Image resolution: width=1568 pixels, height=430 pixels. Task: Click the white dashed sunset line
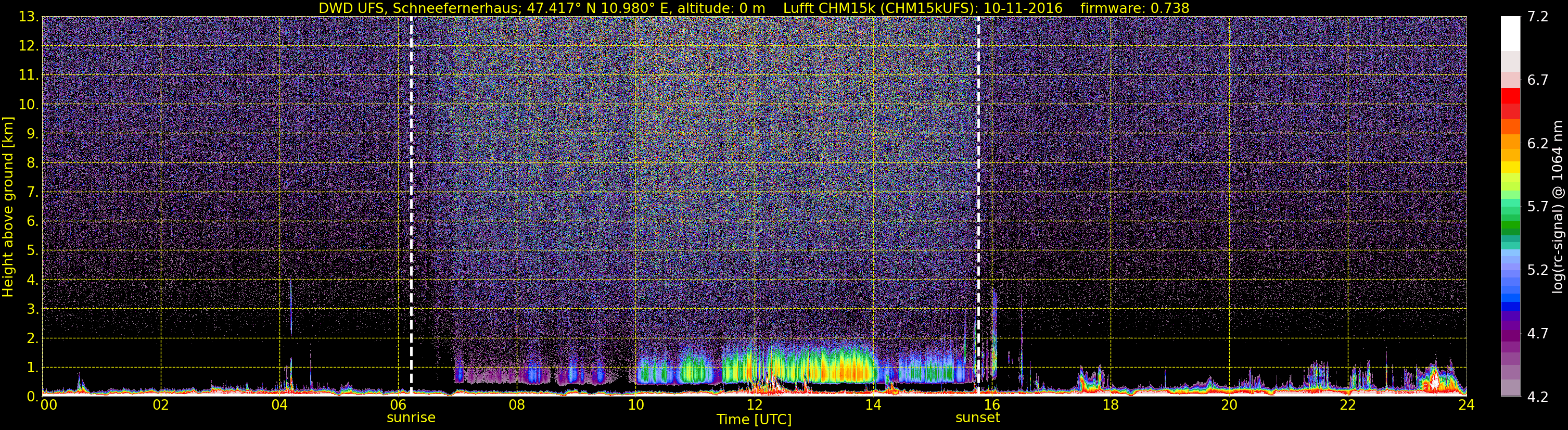point(978,206)
